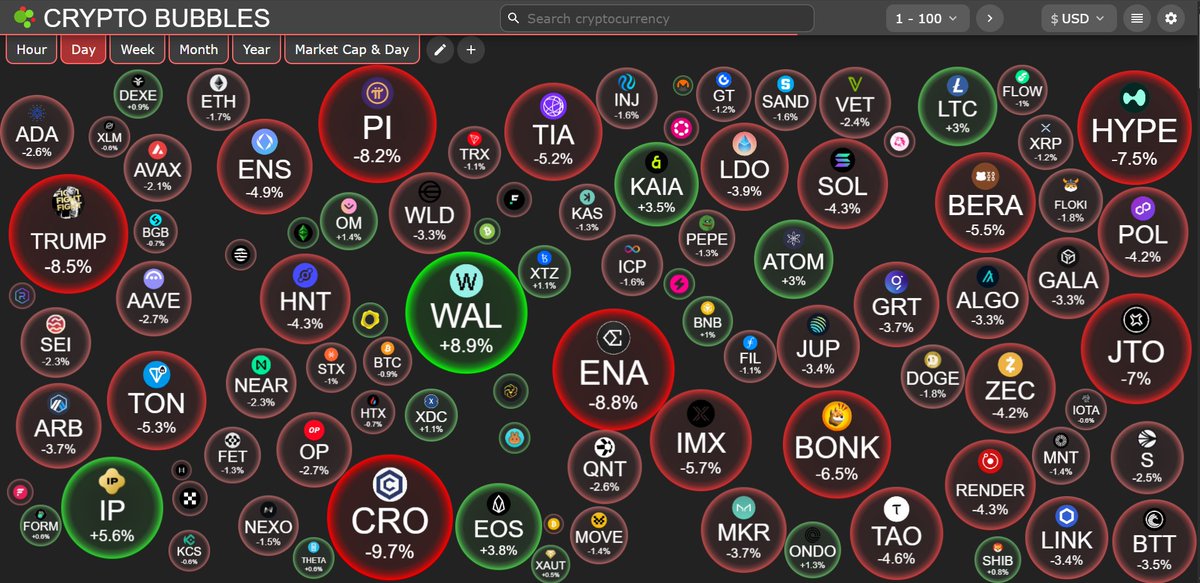Select the WAL bubble
Screen dimensions: 1200x583
pos(466,313)
